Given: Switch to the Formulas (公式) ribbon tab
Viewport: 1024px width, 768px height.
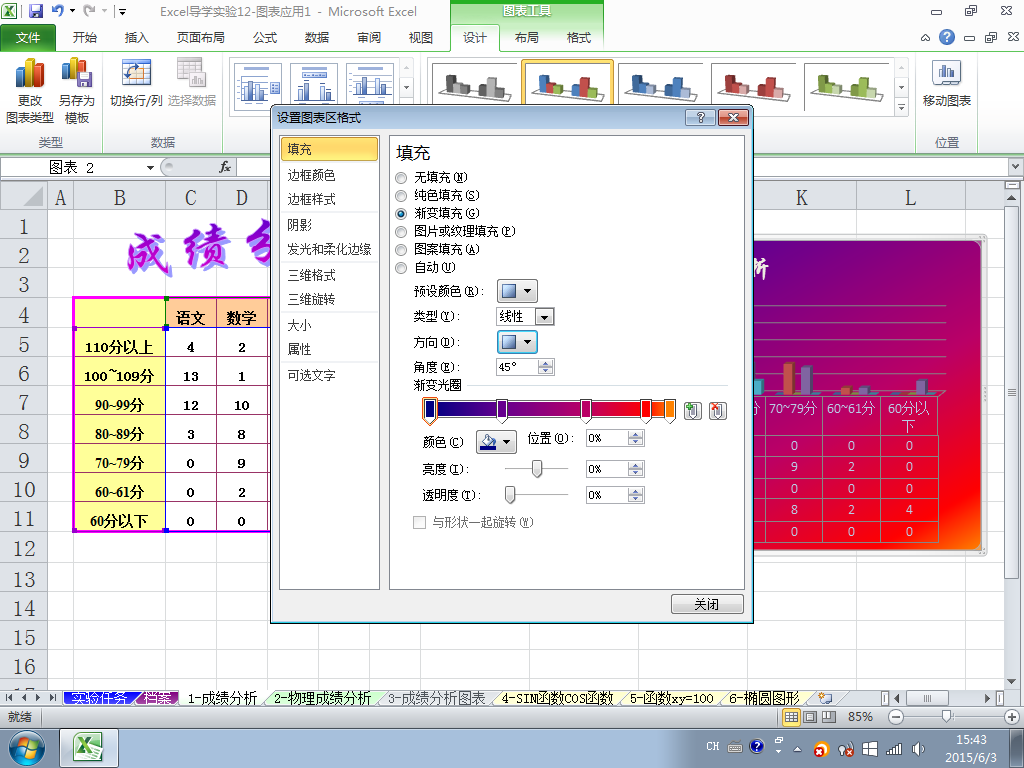Looking at the screenshot, I should [x=265, y=37].
